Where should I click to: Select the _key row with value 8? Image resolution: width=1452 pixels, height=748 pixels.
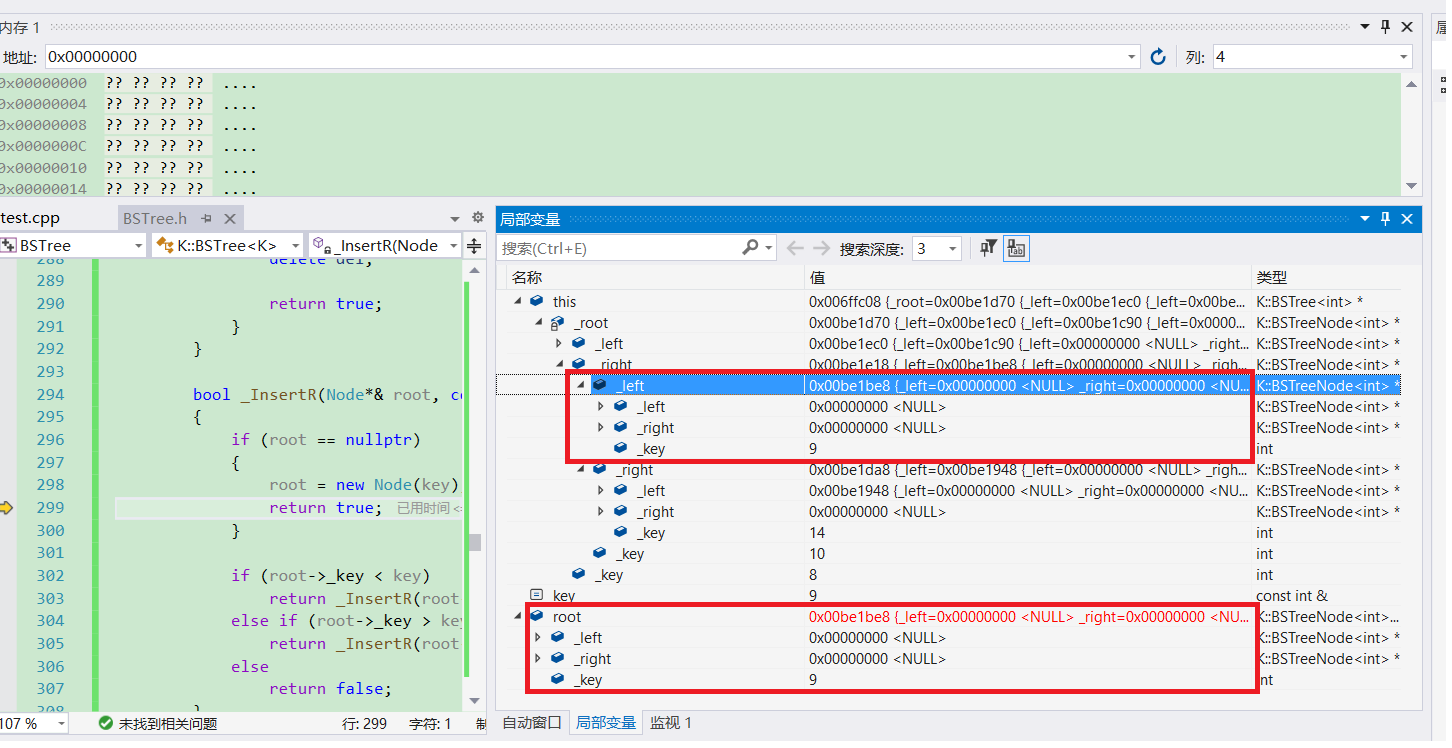(x=948, y=574)
